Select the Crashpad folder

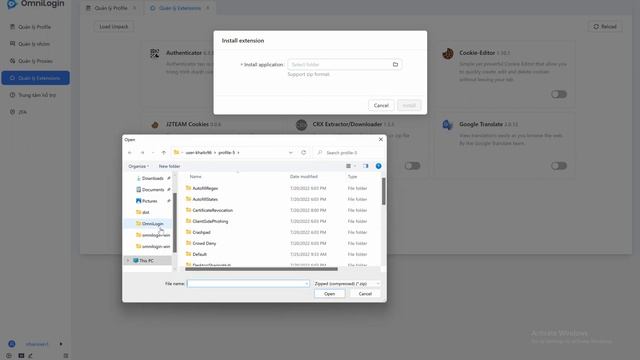(201, 232)
